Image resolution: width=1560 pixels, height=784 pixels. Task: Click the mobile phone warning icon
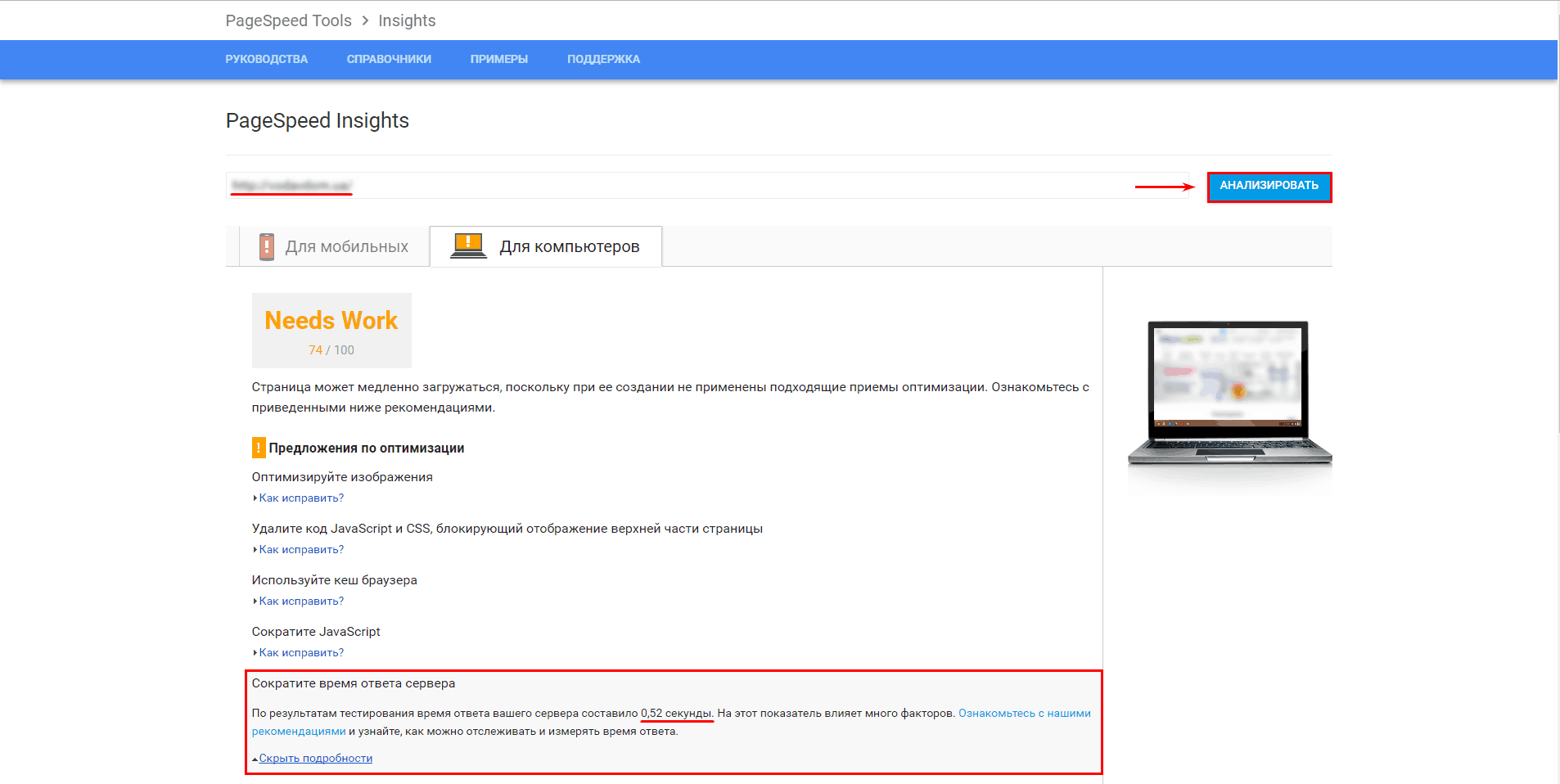pyautogui.click(x=267, y=246)
